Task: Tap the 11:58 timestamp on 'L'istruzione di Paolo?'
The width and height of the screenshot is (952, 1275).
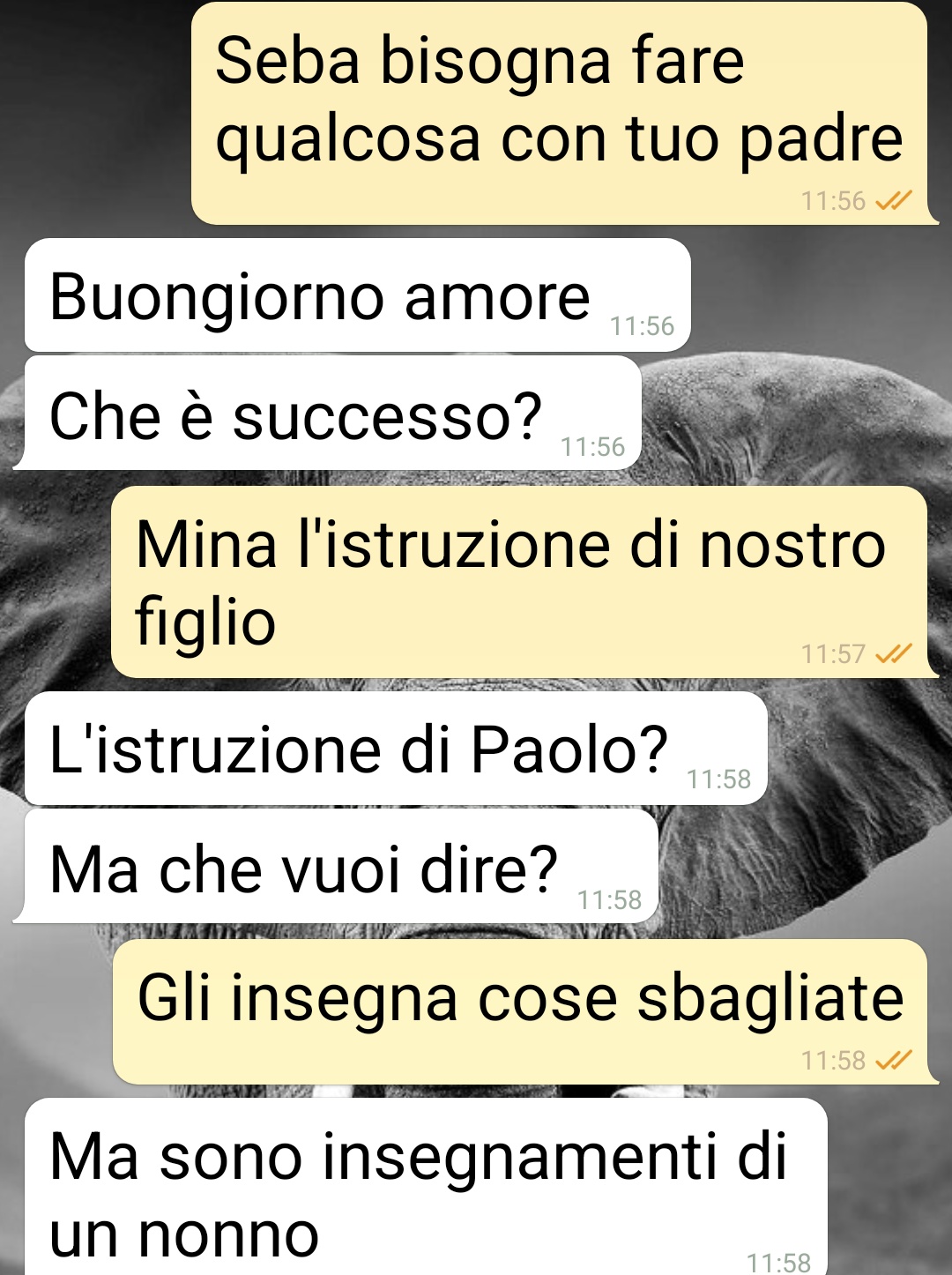Action: click(718, 779)
